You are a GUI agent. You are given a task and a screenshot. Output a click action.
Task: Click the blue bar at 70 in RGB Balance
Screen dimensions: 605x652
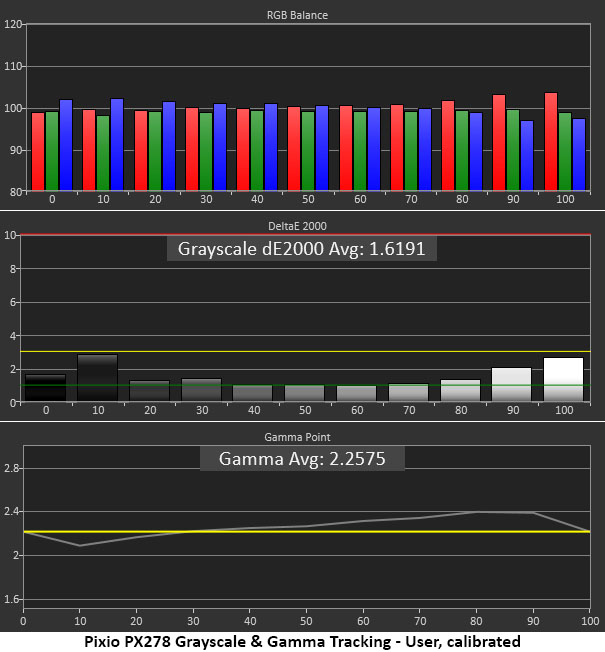coord(425,150)
